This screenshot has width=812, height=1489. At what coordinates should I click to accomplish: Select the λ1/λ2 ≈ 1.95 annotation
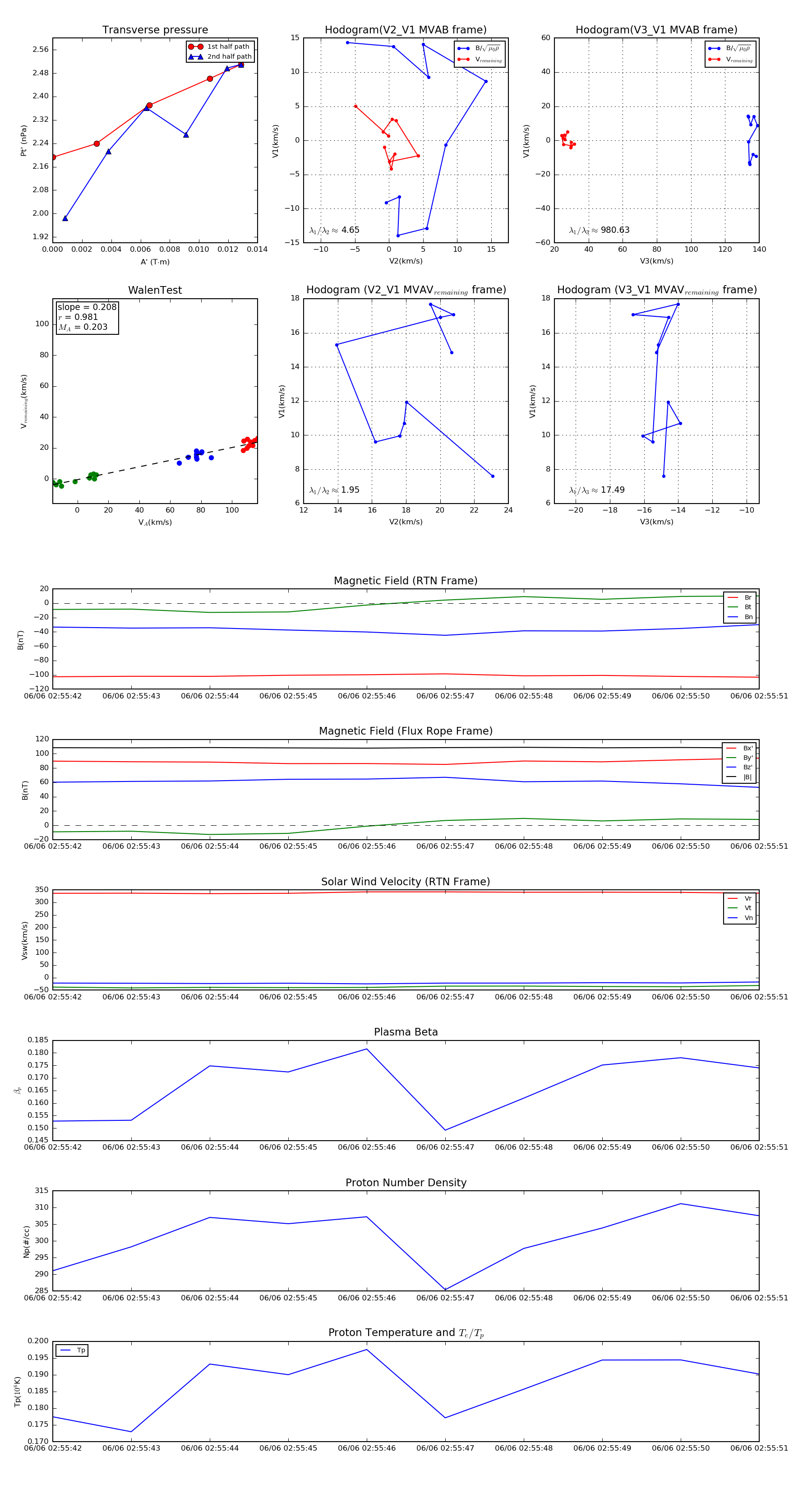pyautogui.click(x=334, y=490)
